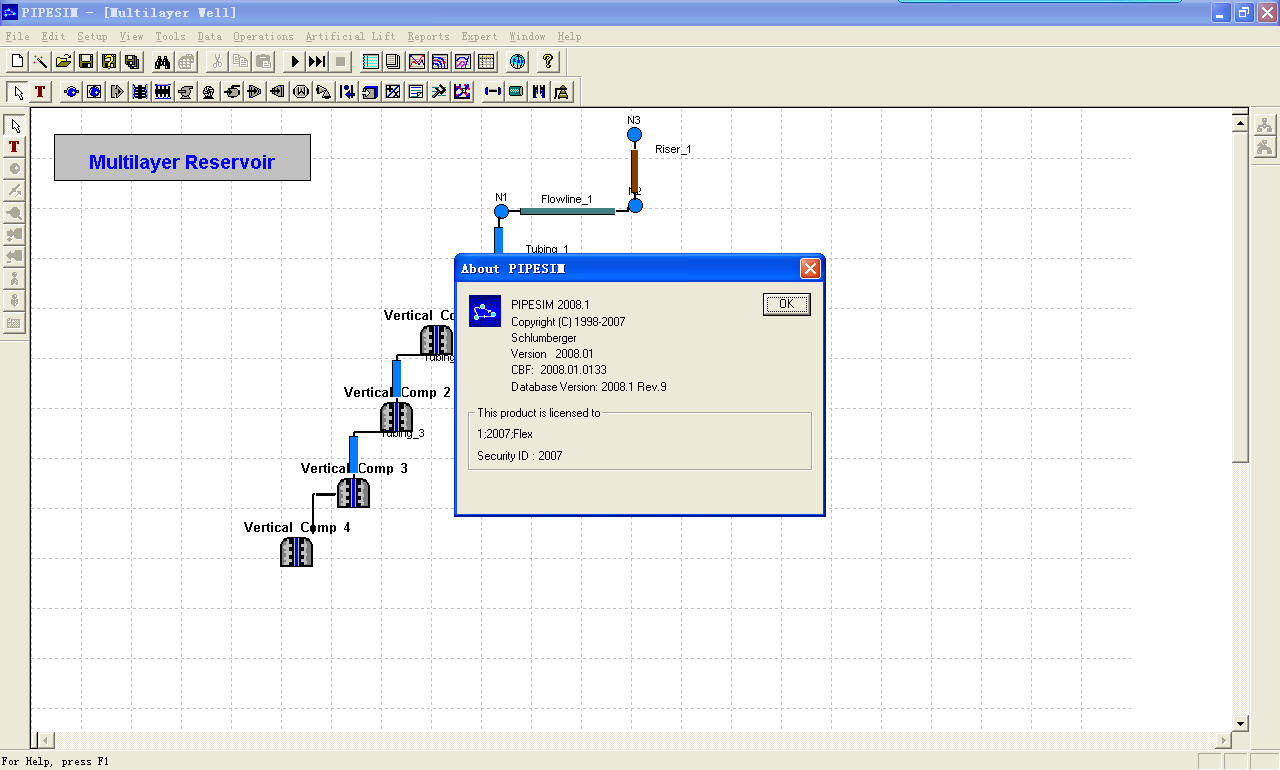Open the Help menu
Viewport: 1280px width, 770px height.
pyautogui.click(x=569, y=37)
